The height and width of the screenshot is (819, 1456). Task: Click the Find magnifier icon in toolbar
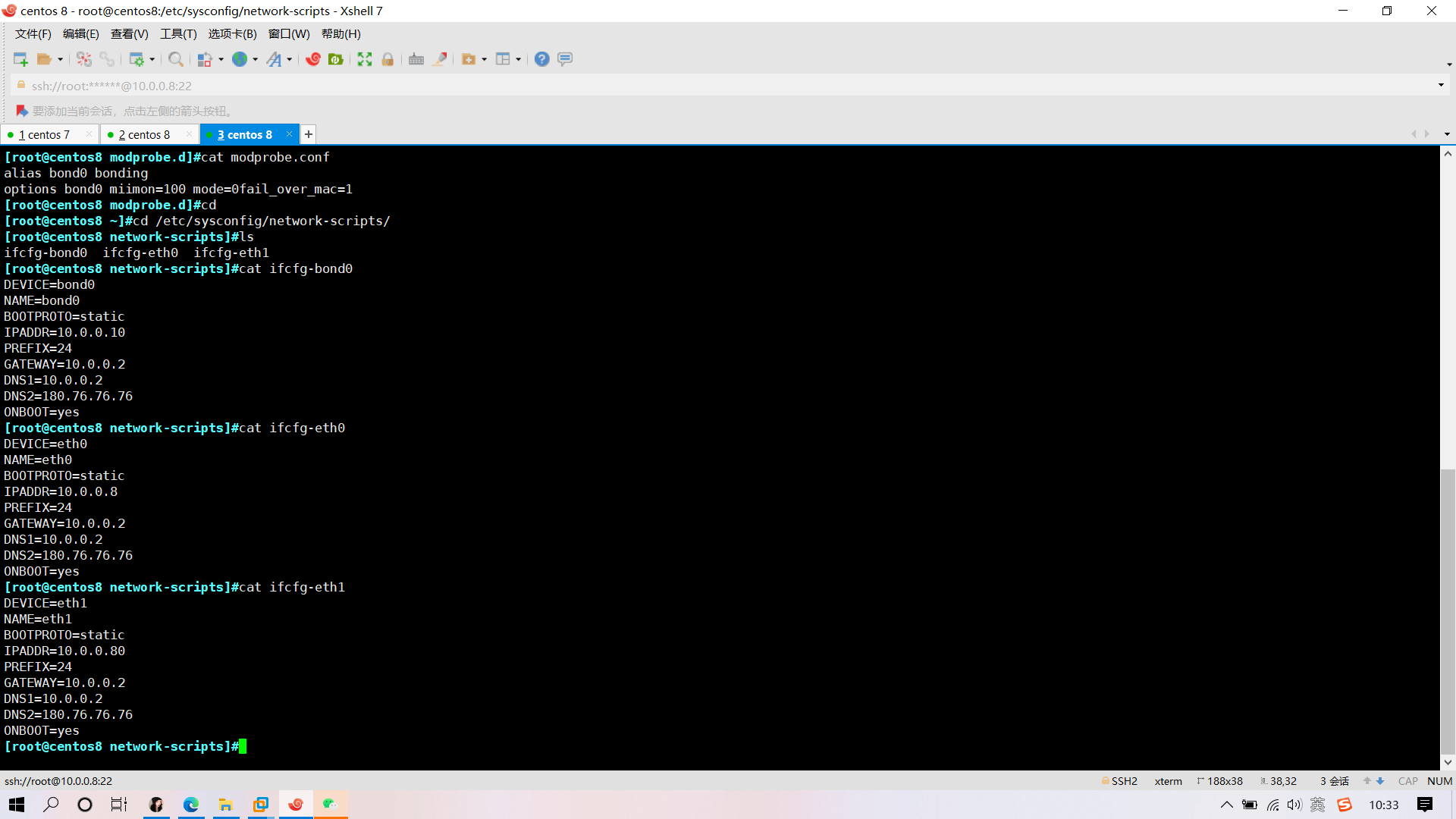click(x=175, y=59)
